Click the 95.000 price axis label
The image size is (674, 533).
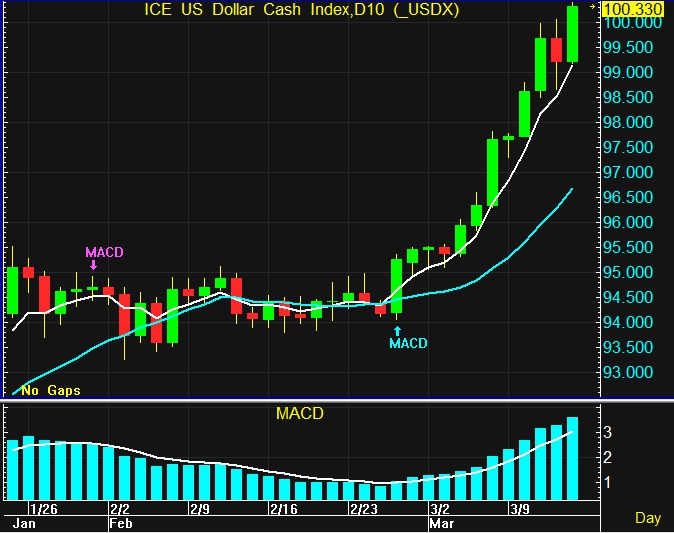coord(628,272)
